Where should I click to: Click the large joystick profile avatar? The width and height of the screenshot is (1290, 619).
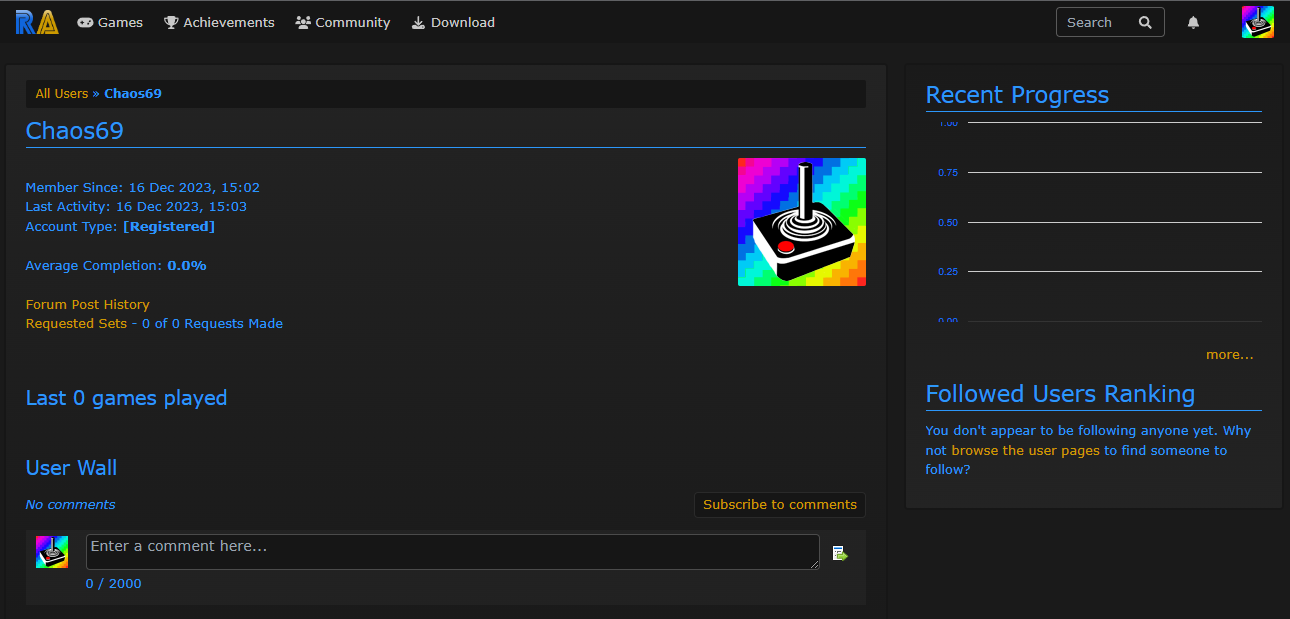[802, 222]
